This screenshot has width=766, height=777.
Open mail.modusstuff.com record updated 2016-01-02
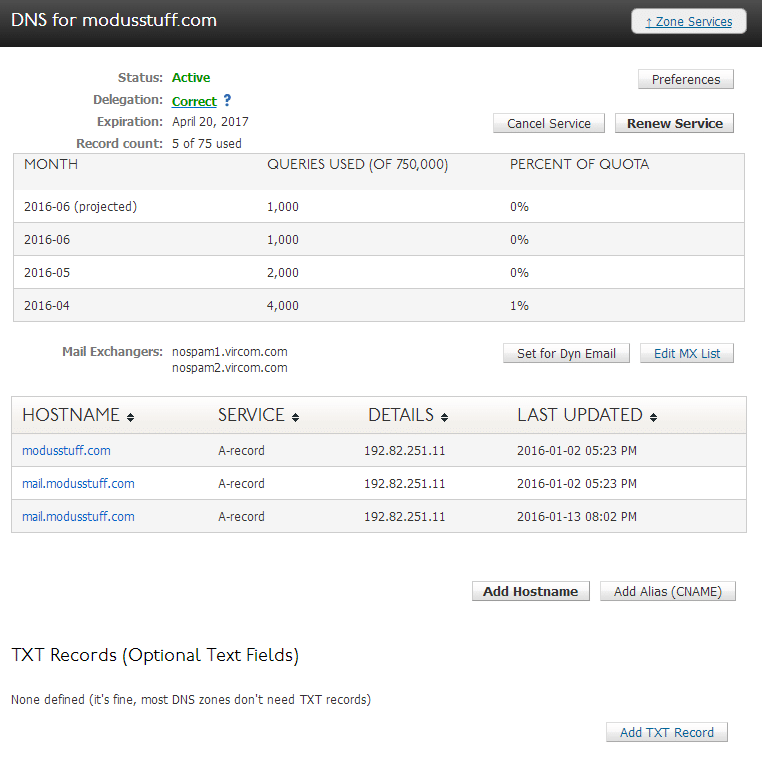click(78, 483)
